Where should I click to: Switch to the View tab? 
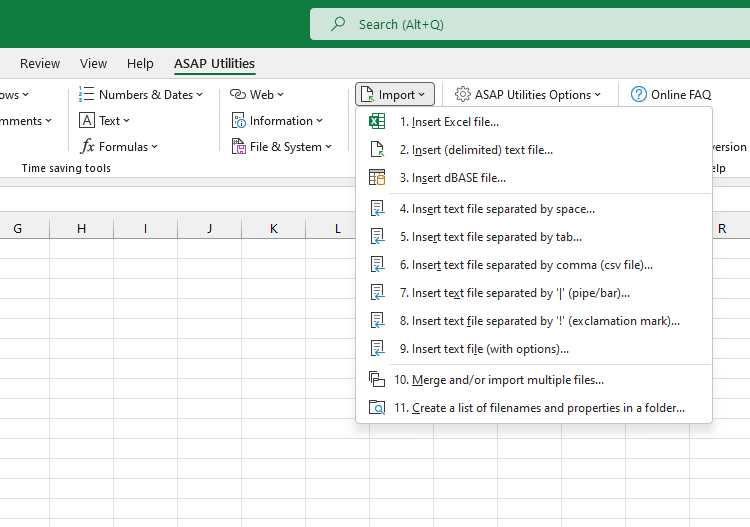93,64
